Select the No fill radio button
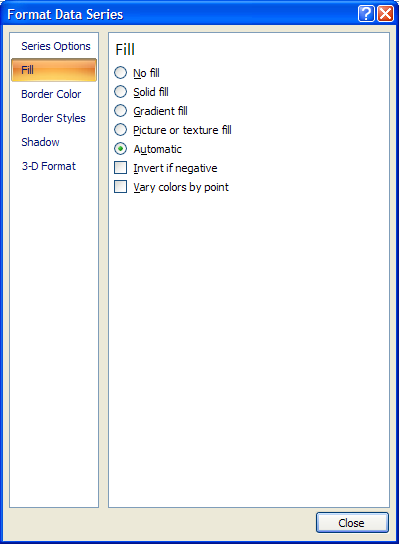The height and width of the screenshot is (544, 399). [x=120, y=73]
